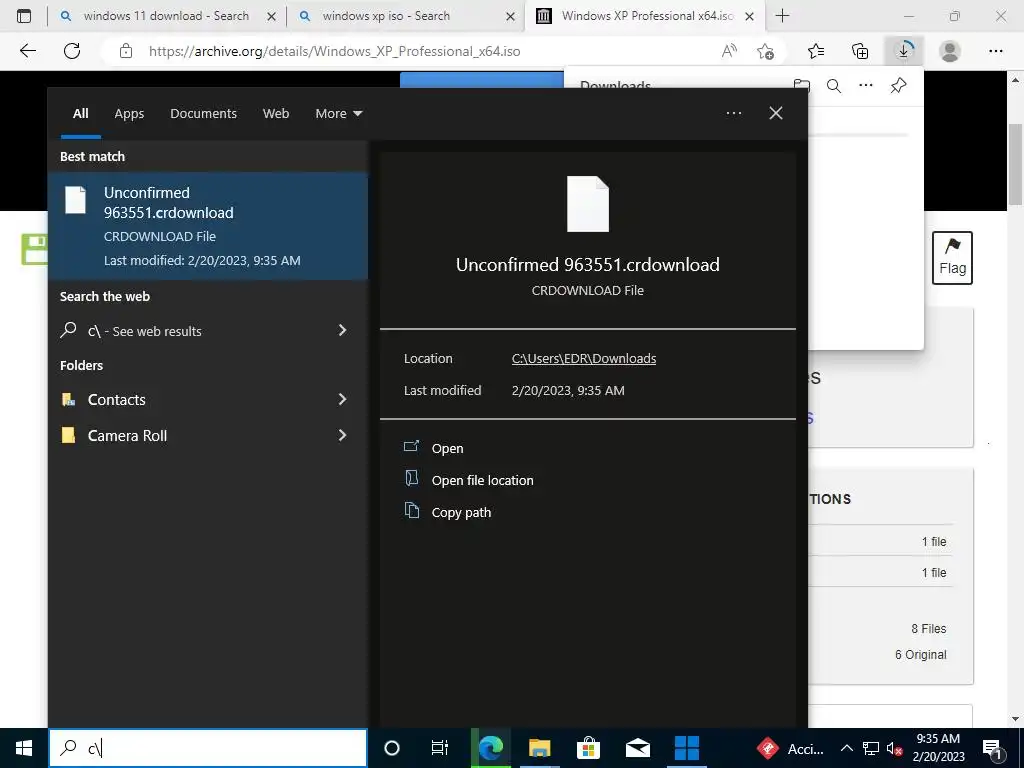Open Microsoft Store from taskbar

(x=588, y=748)
